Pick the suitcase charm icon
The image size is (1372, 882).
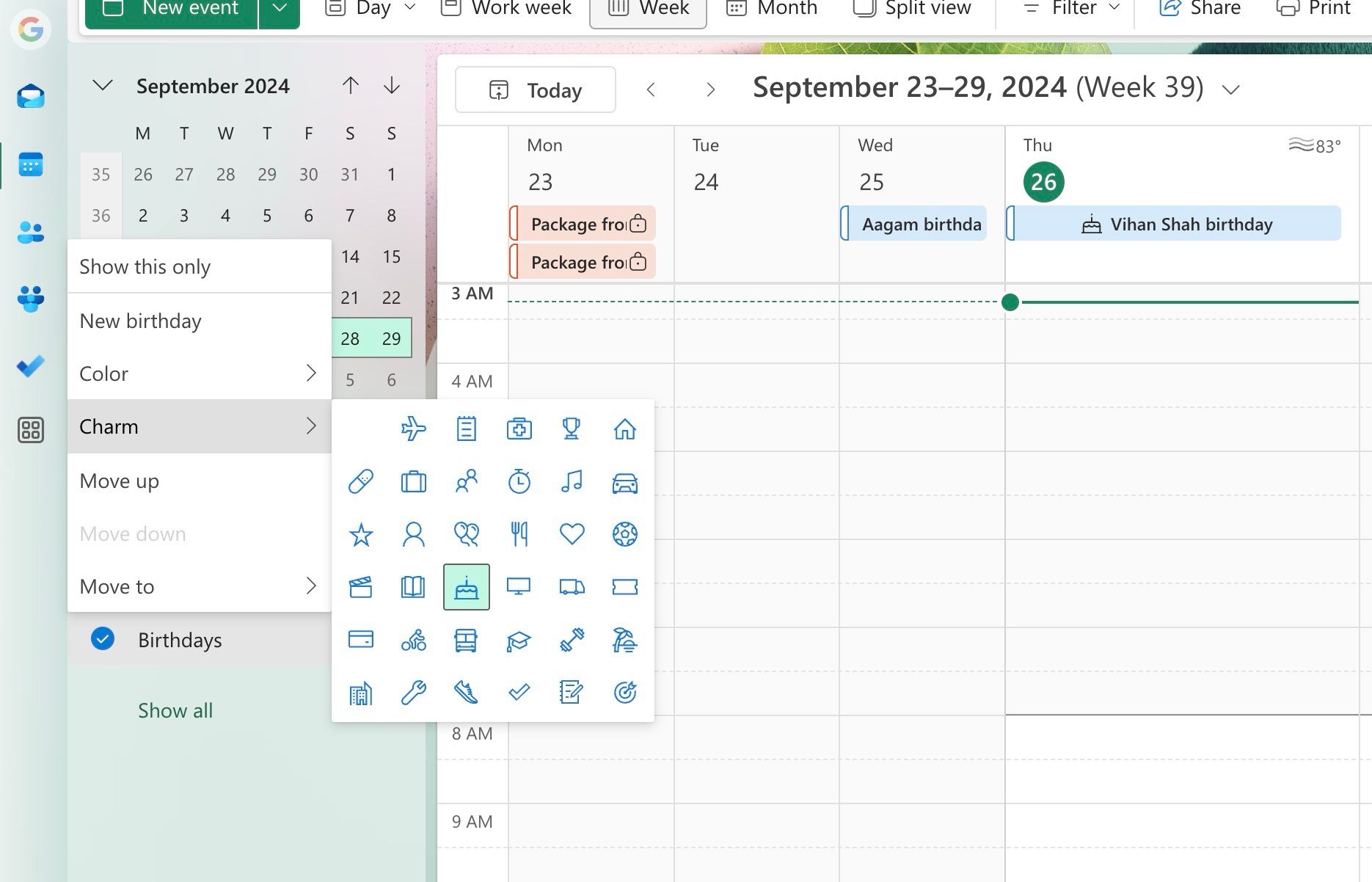point(414,481)
